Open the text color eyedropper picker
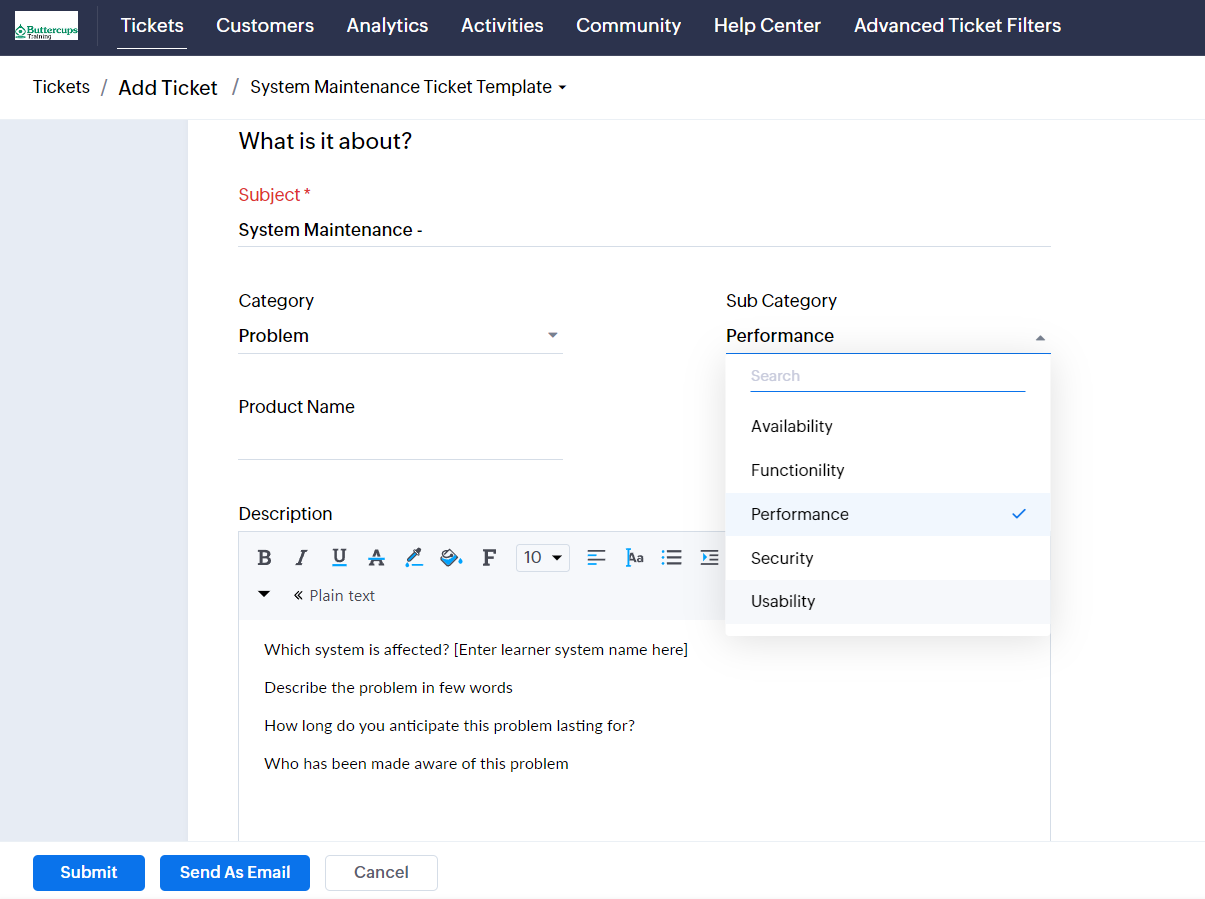1205x899 pixels. 413,558
